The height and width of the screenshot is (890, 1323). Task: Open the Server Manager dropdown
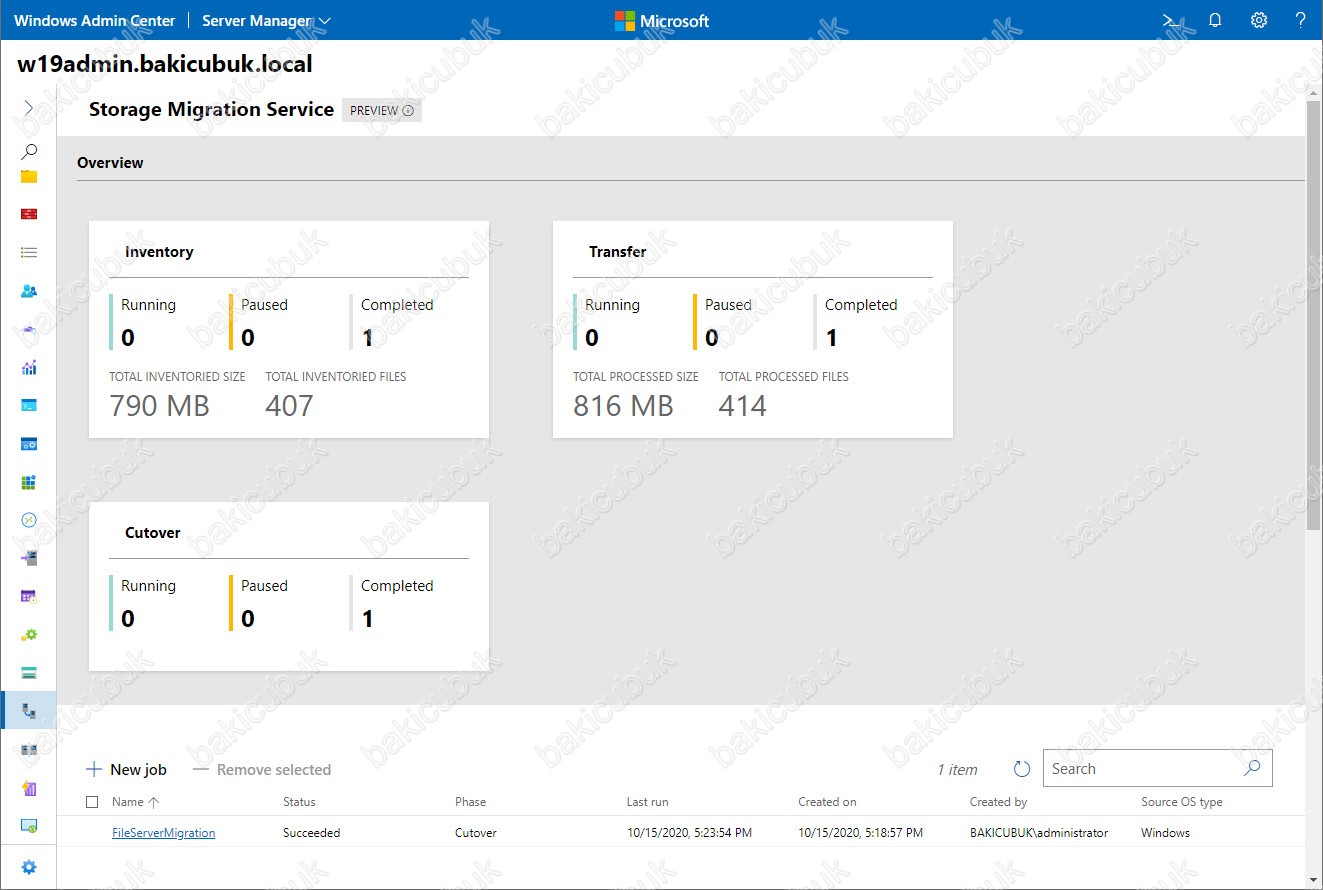click(x=266, y=20)
